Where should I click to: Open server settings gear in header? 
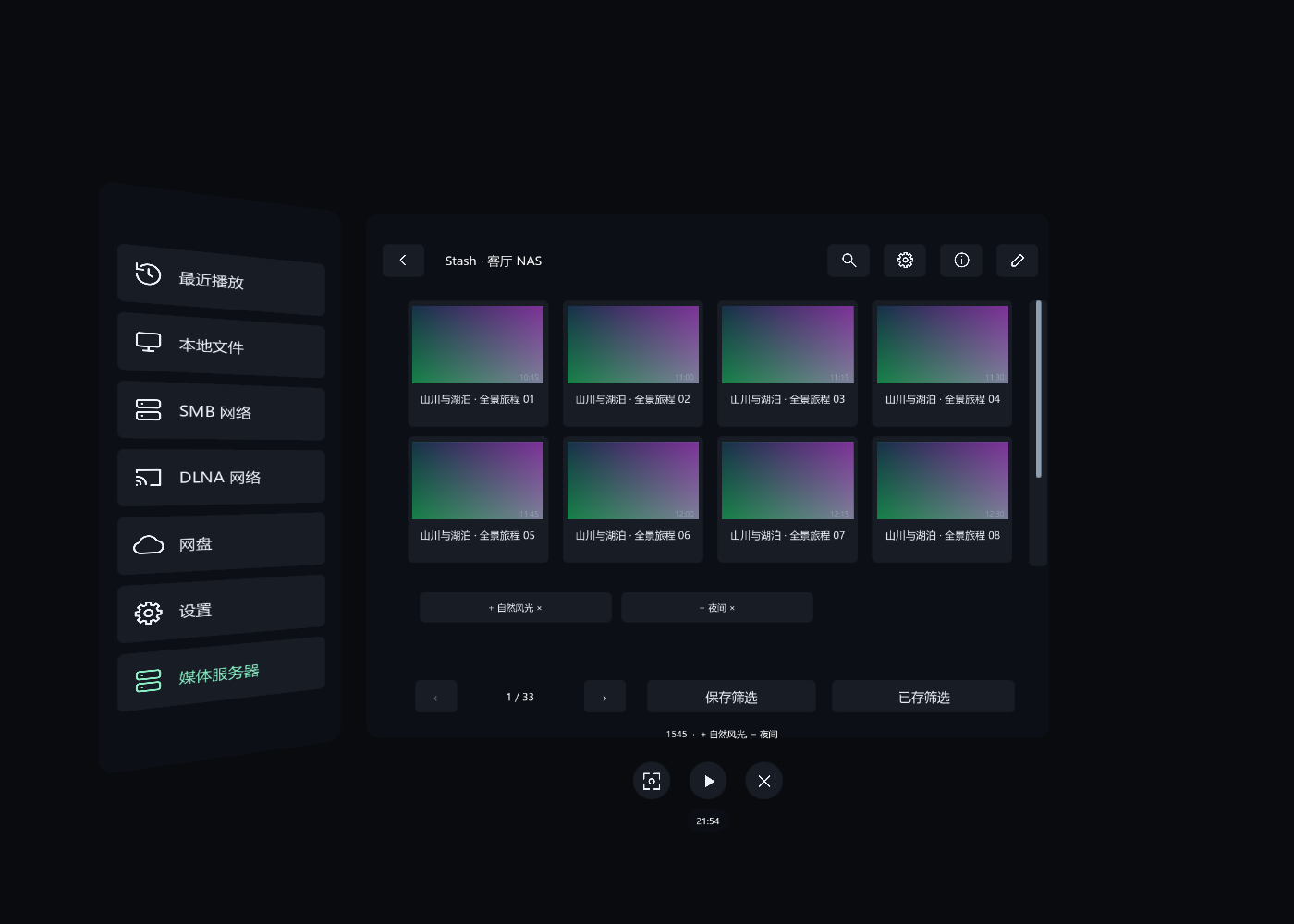point(905,261)
